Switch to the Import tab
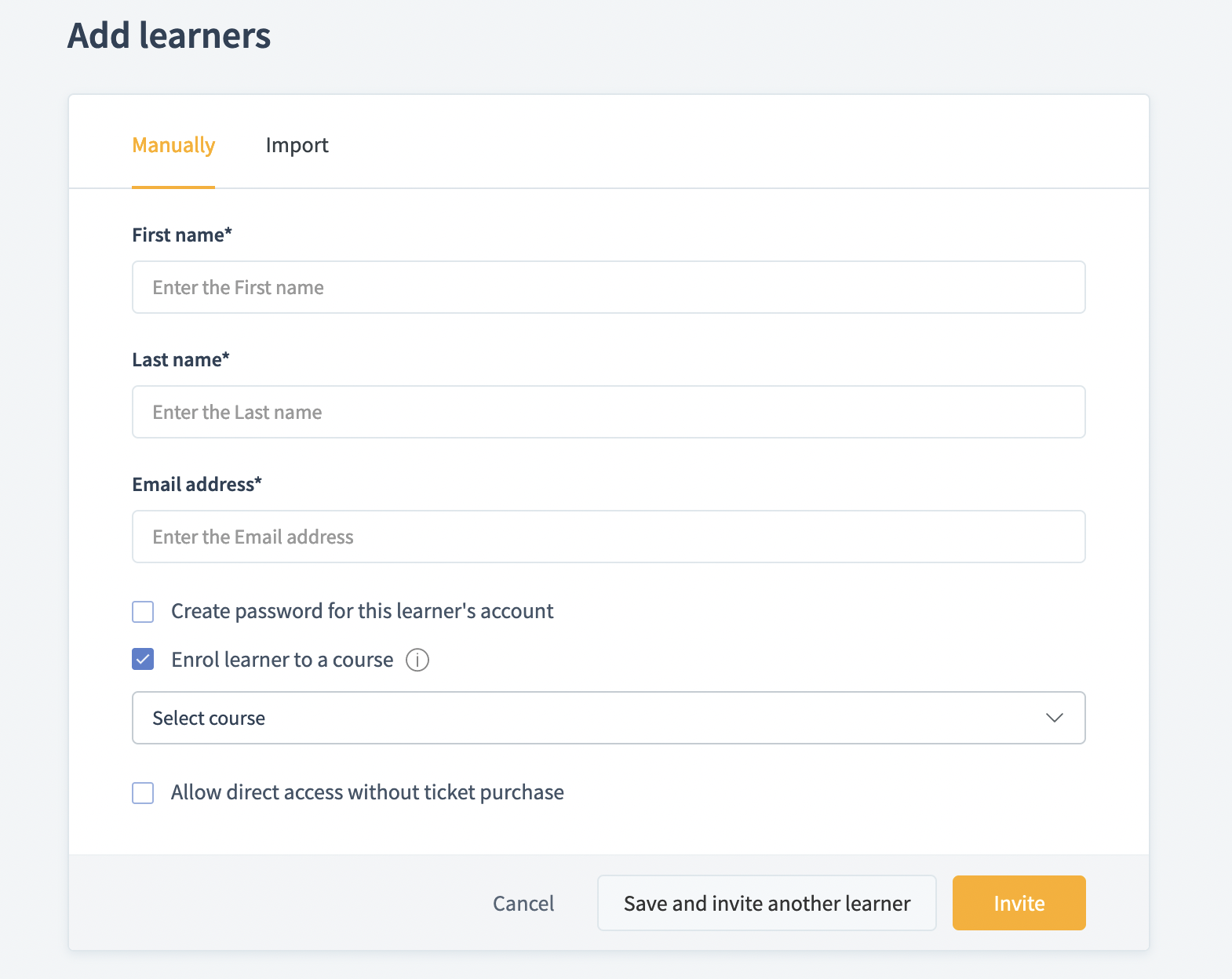 (x=297, y=145)
